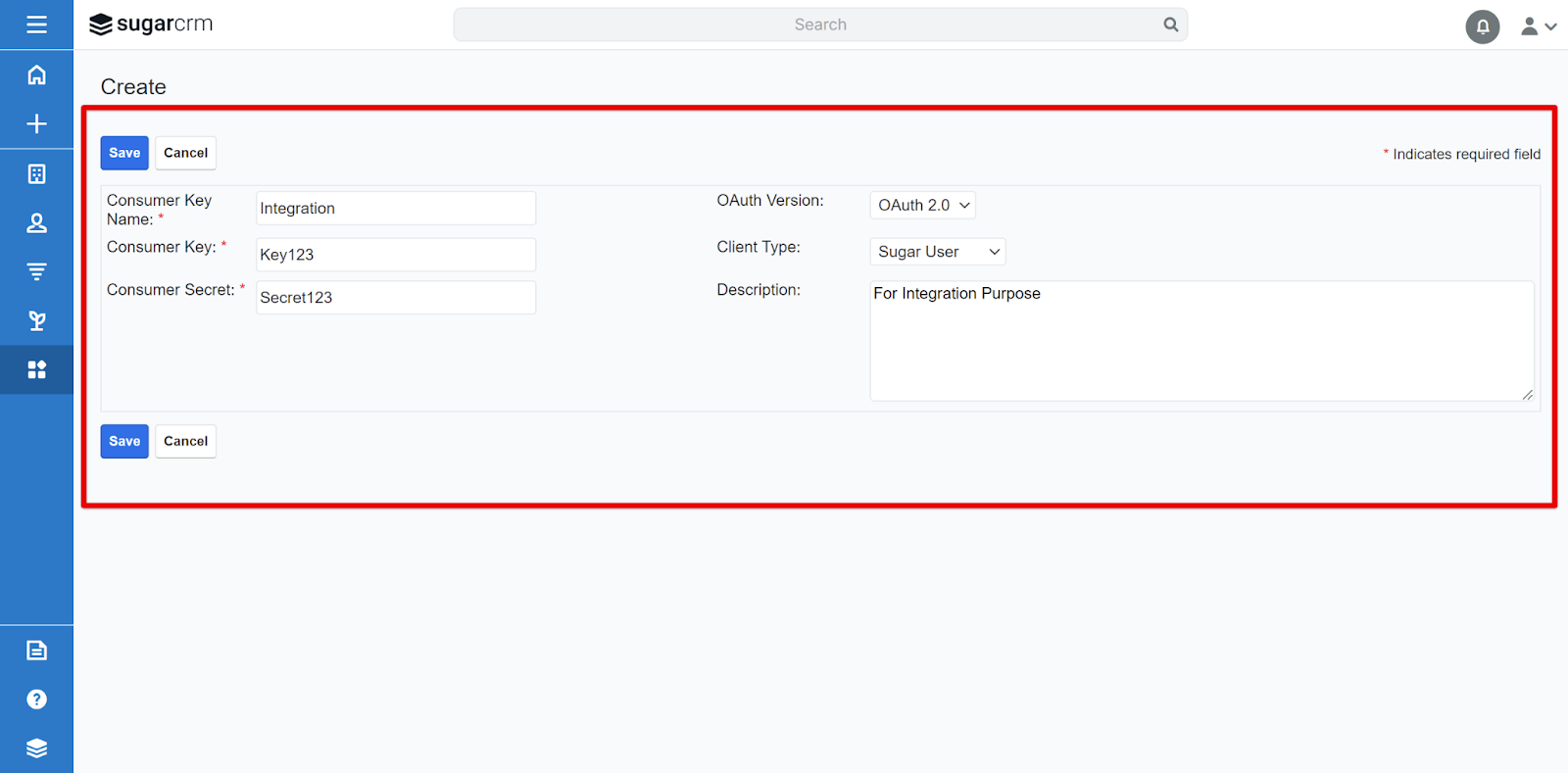Open Help question mark icon
1568x773 pixels.
[x=36, y=699]
